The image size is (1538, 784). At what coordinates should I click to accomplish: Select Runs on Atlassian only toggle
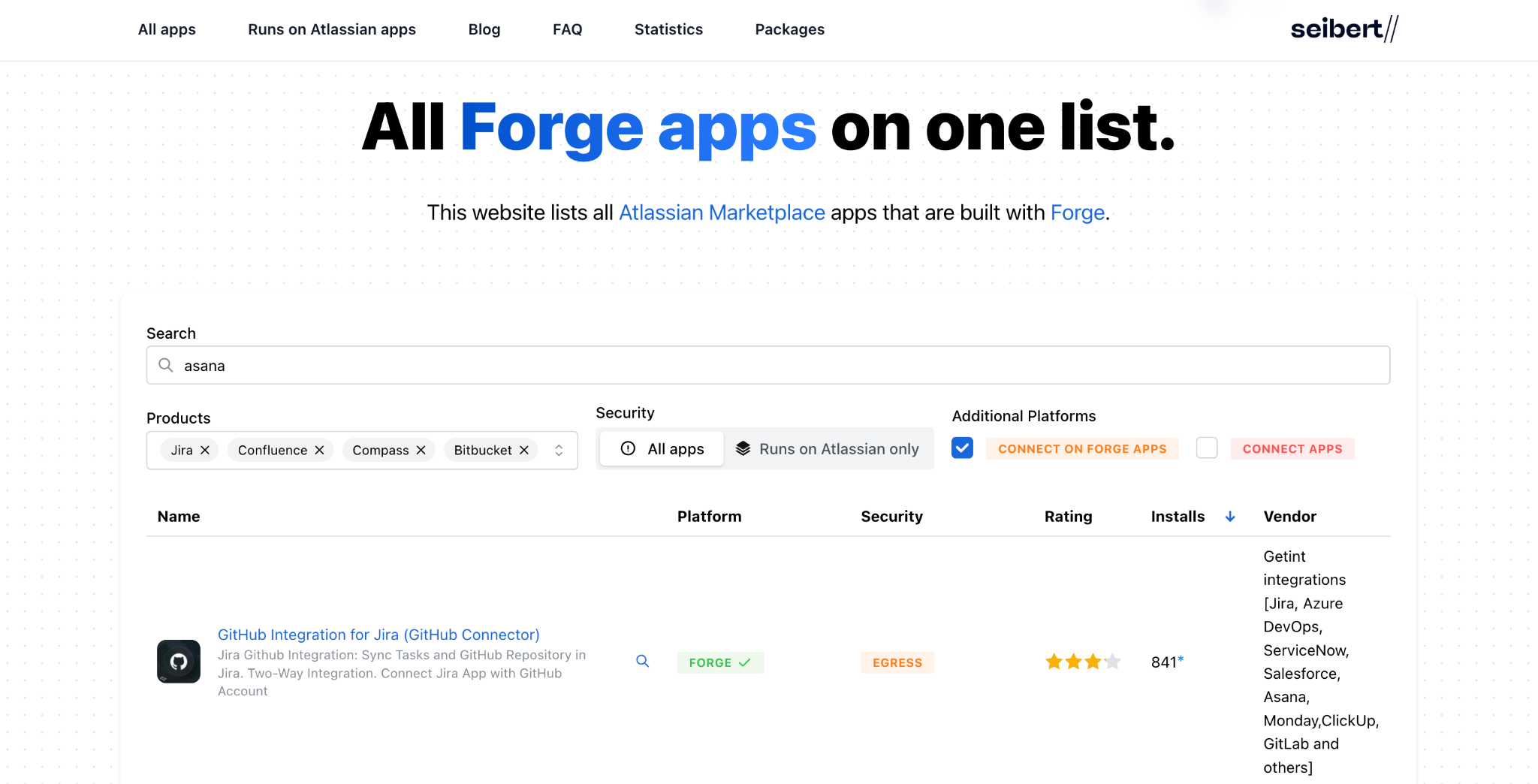(x=828, y=448)
